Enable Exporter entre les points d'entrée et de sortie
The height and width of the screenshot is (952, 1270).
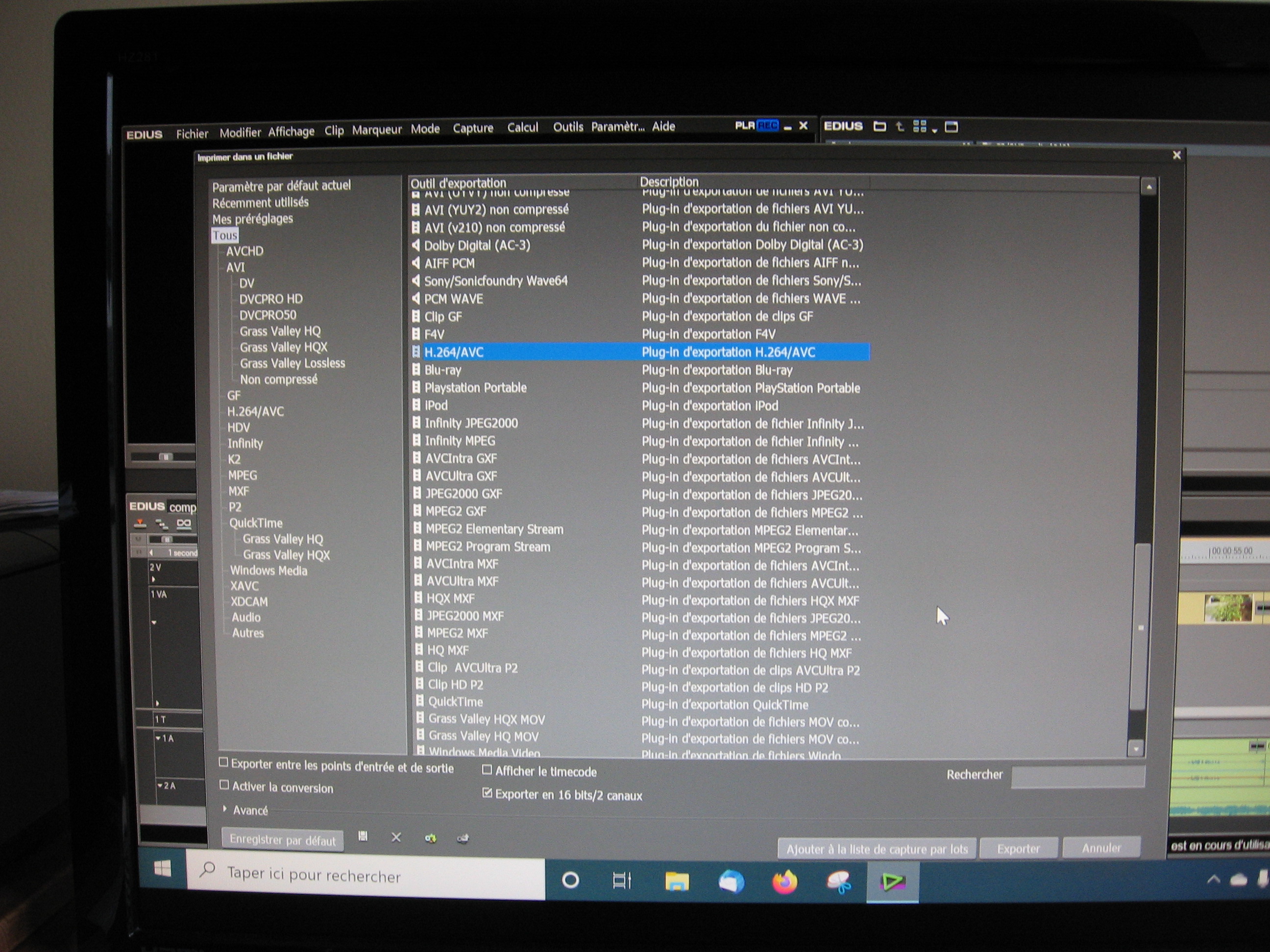[x=224, y=762]
